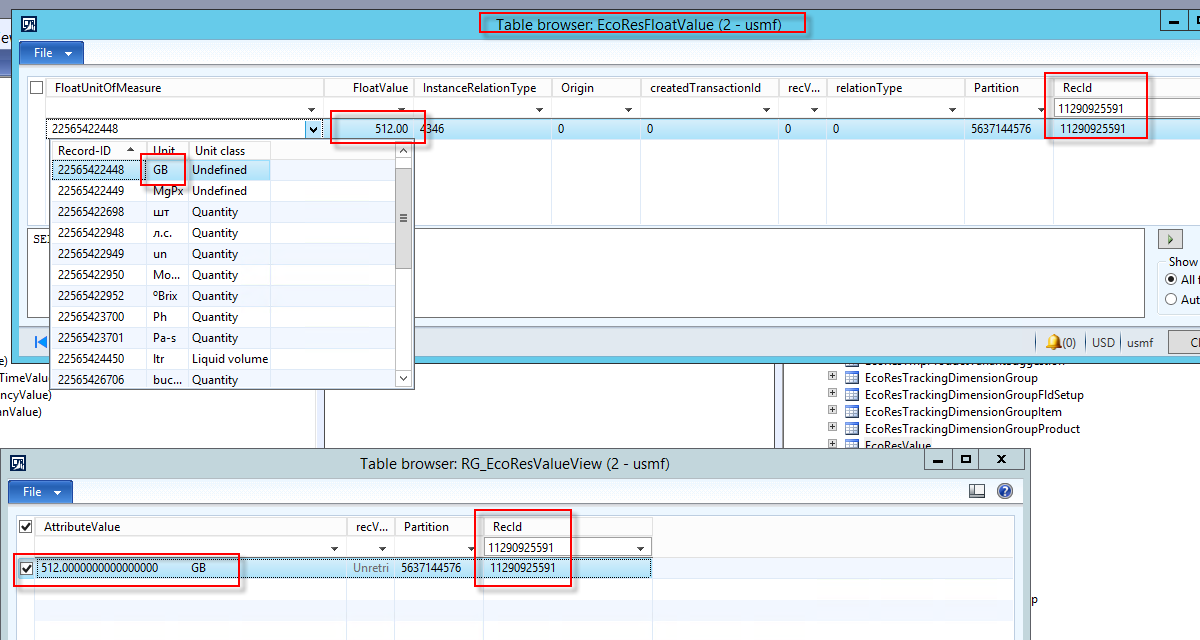
Task: Select the 'All' radio button under Show
Action: [x=1171, y=280]
